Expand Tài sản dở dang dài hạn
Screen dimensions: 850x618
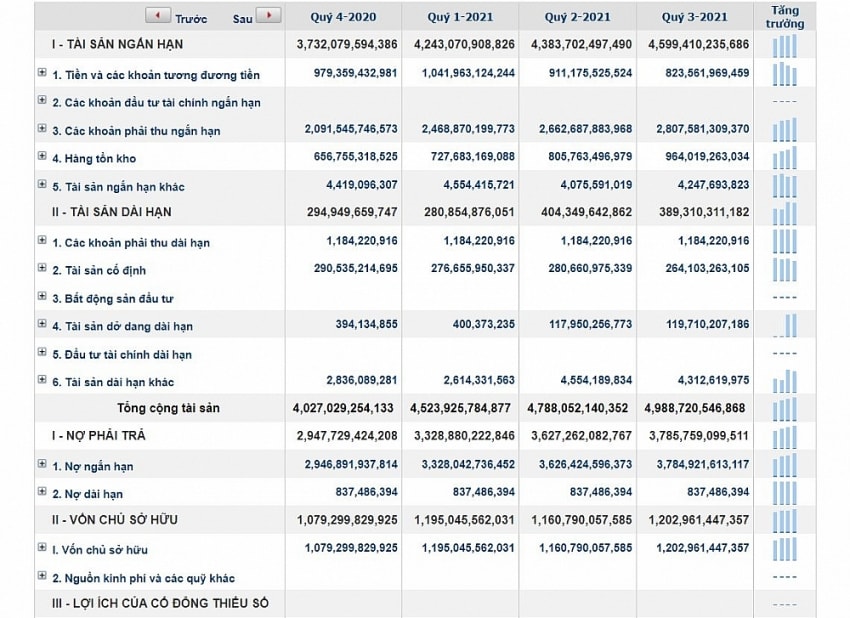[42, 325]
